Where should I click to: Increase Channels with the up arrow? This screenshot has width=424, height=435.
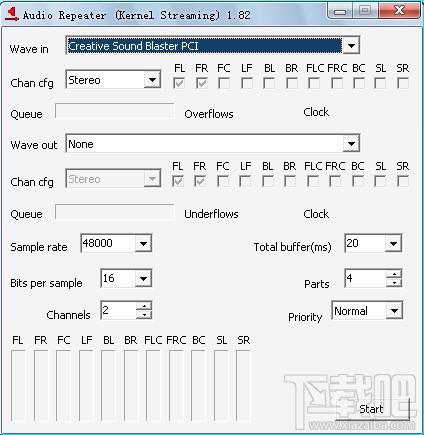coord(144,306)
